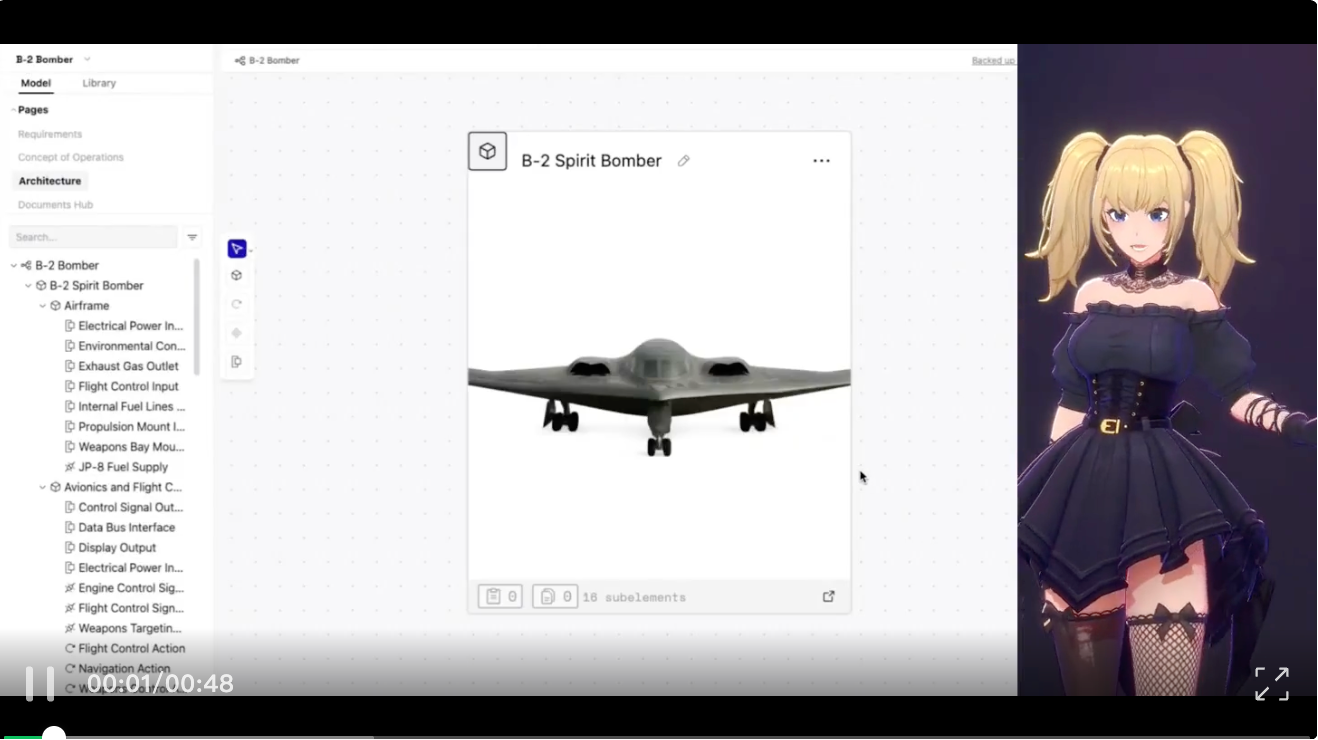Click the Backed up status link
The height and width of the screenshot is (740, 1318).
[993, 61]
